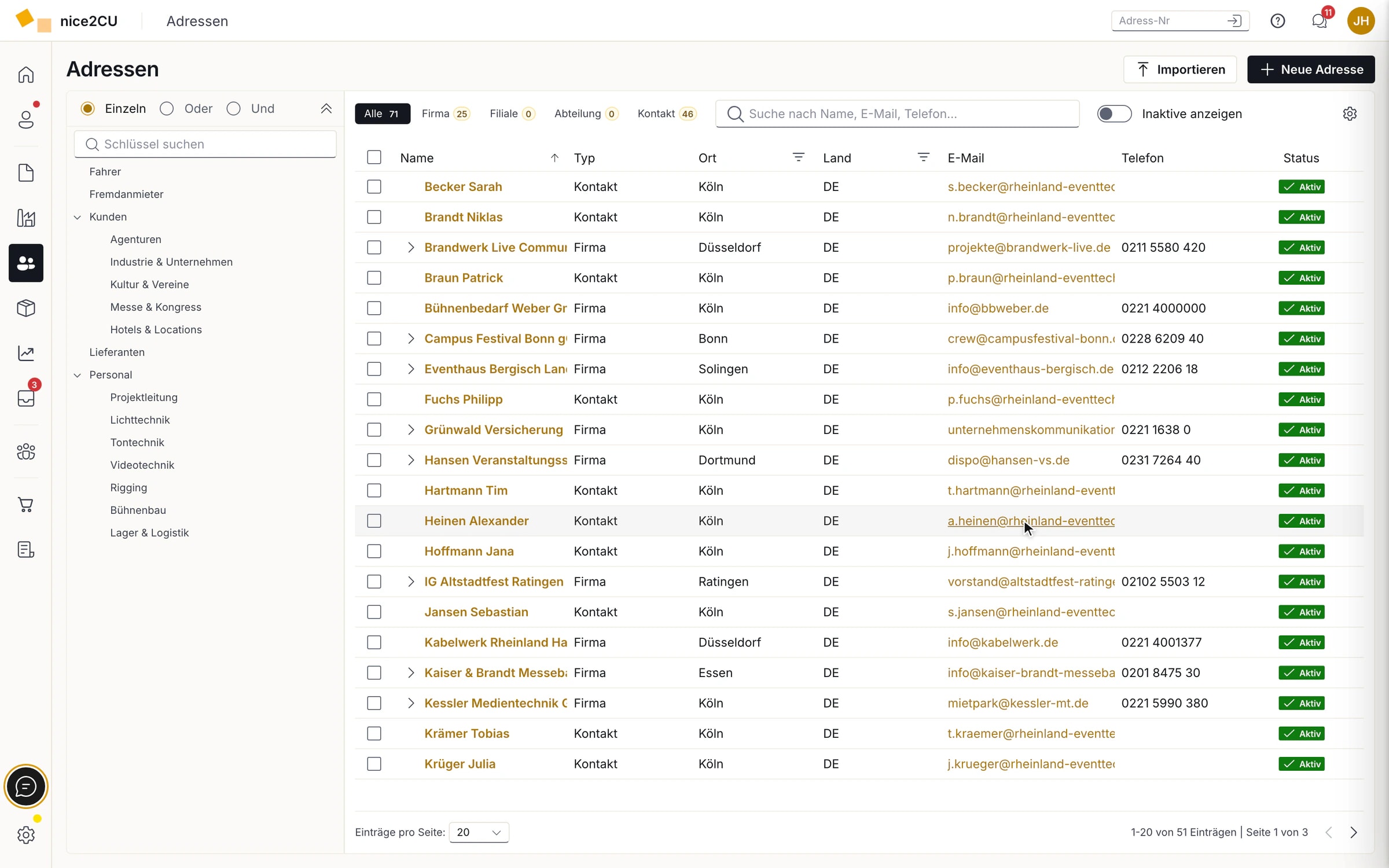Focus the Schlüssel suchen input
The width and height of the screenshot is (1389, 868).
point(205,144)
